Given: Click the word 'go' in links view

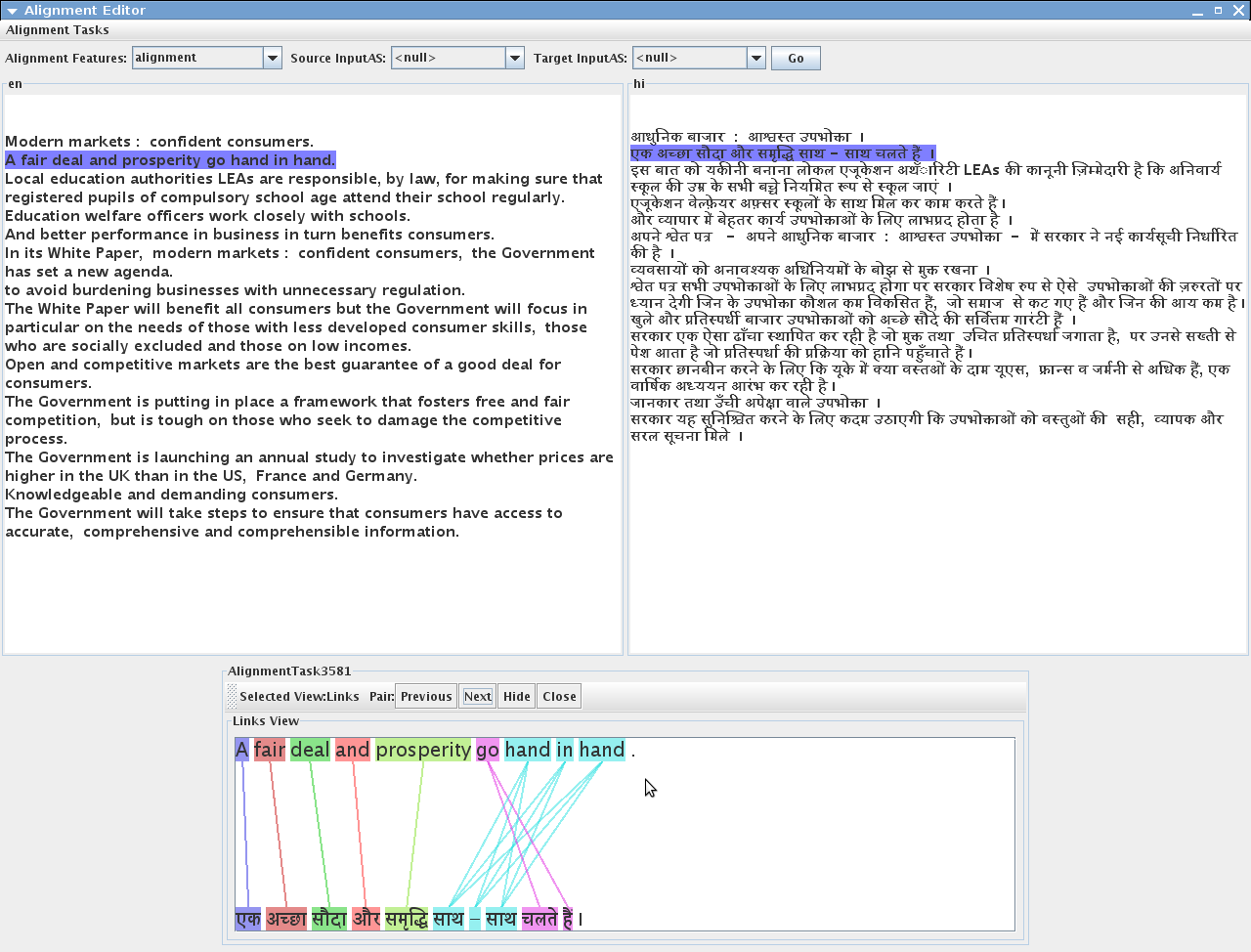Looking at the screenshot, I should tap(488, 751).
